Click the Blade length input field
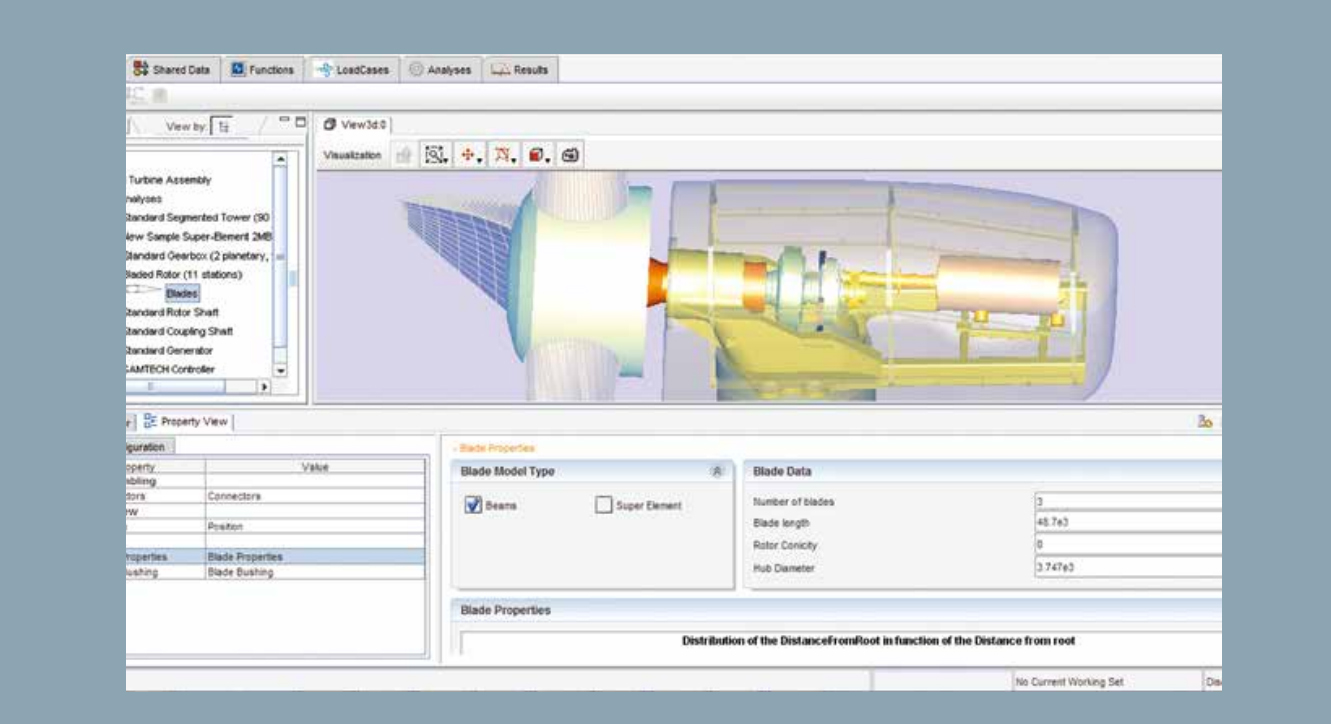The width and height of the screenshot is (1331, 724). point(1127,523)
